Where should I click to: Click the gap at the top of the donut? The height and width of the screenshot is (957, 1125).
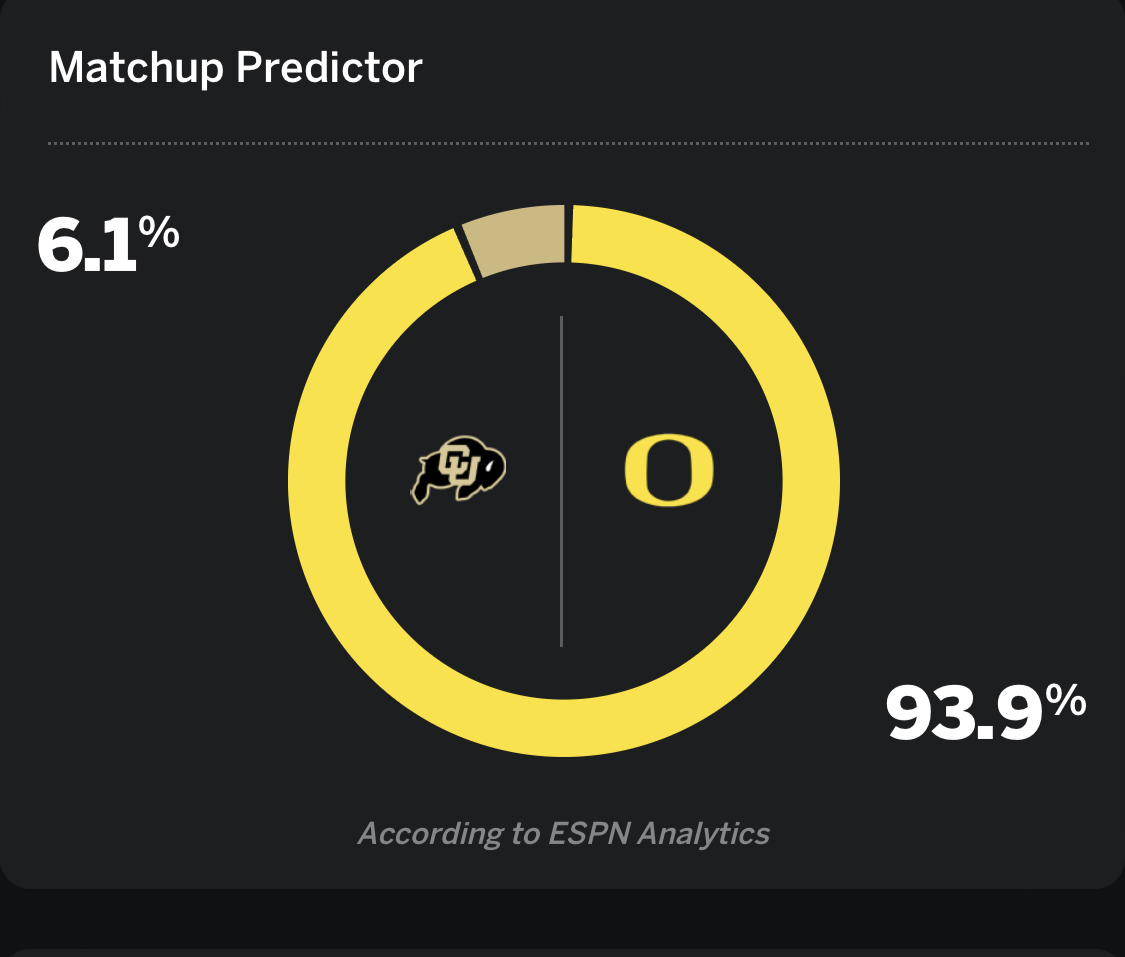(568, 234)
